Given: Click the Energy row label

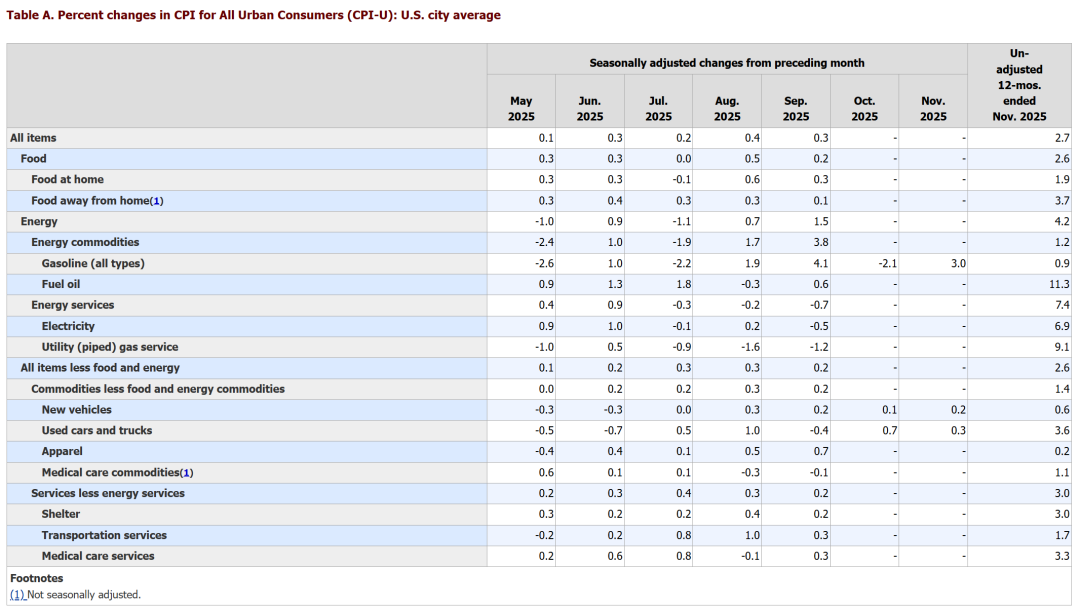Looking at the screenshot, I should point(39,222).
